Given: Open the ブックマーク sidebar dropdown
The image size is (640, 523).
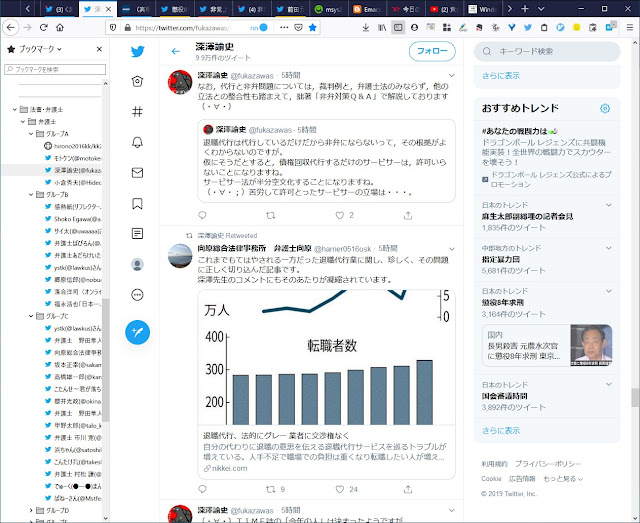Looking at the screenshot, I should (40, 49).
